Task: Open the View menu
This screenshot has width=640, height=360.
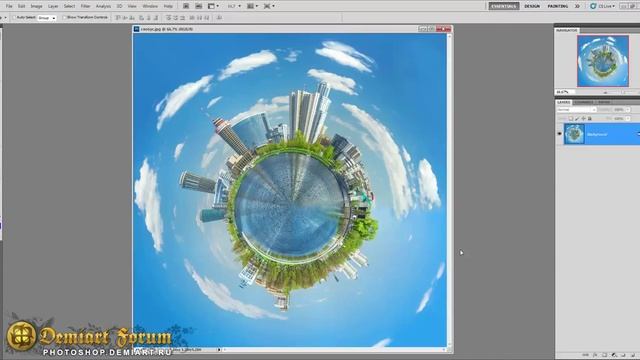Action: [x=132, y=6]
